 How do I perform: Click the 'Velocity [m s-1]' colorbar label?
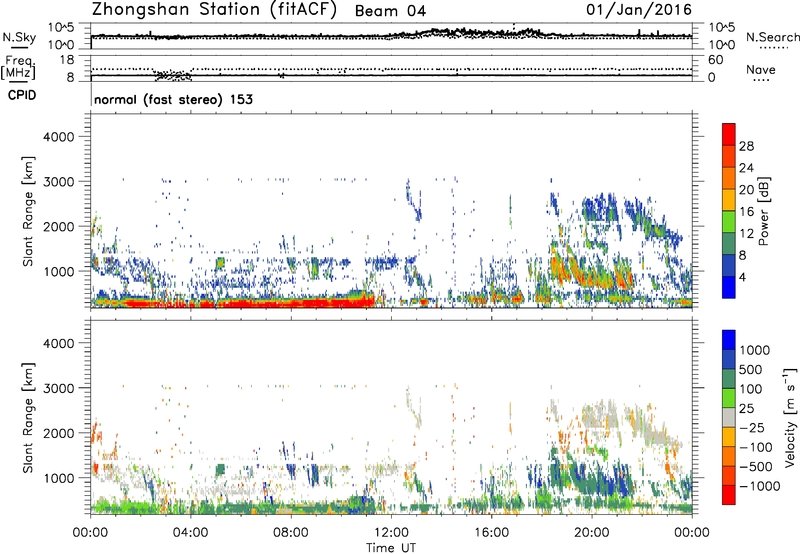coord(790,417)
